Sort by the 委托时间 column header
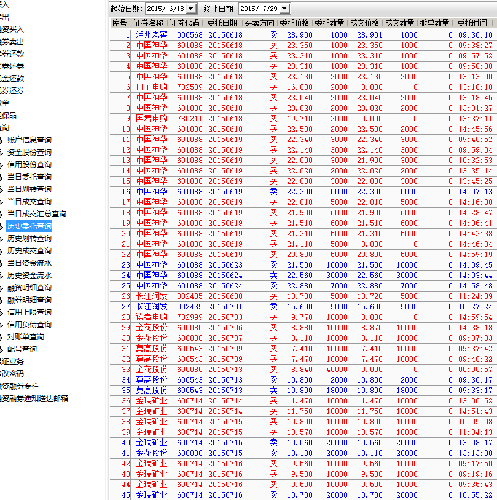The height and width of the screenshot is (500, 497). [x=472, y=23]
